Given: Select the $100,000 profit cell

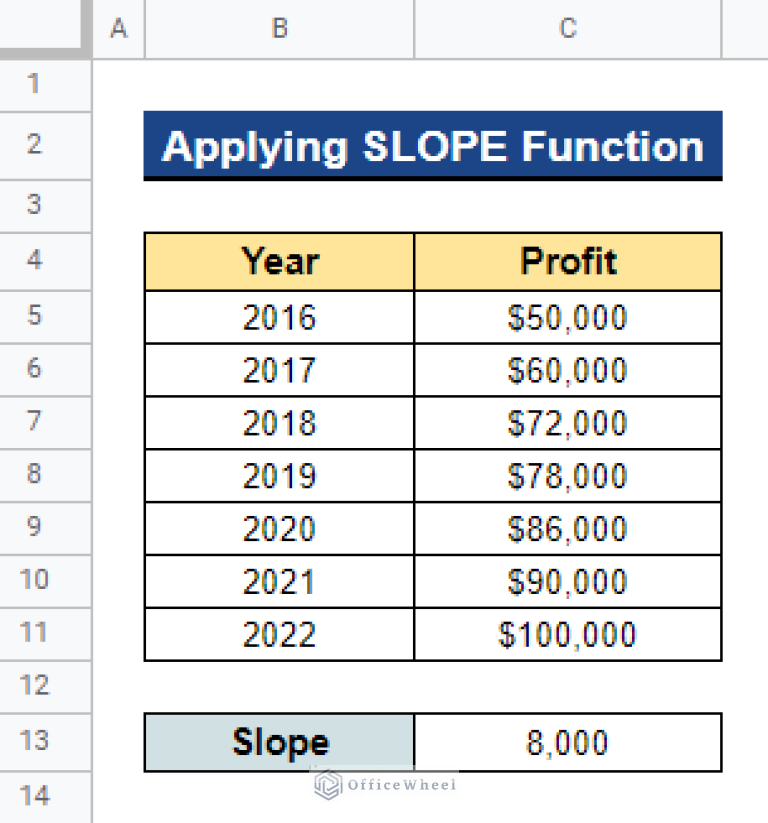Looking at the screenshot, I should coord(567,635).
